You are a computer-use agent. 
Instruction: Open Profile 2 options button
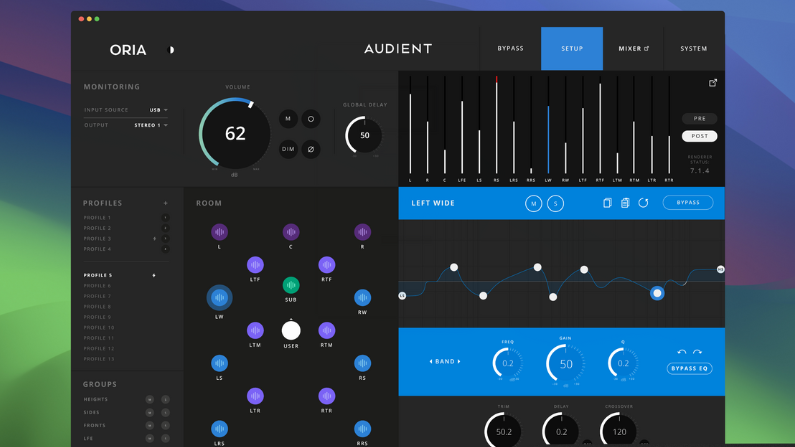point(165,228)
